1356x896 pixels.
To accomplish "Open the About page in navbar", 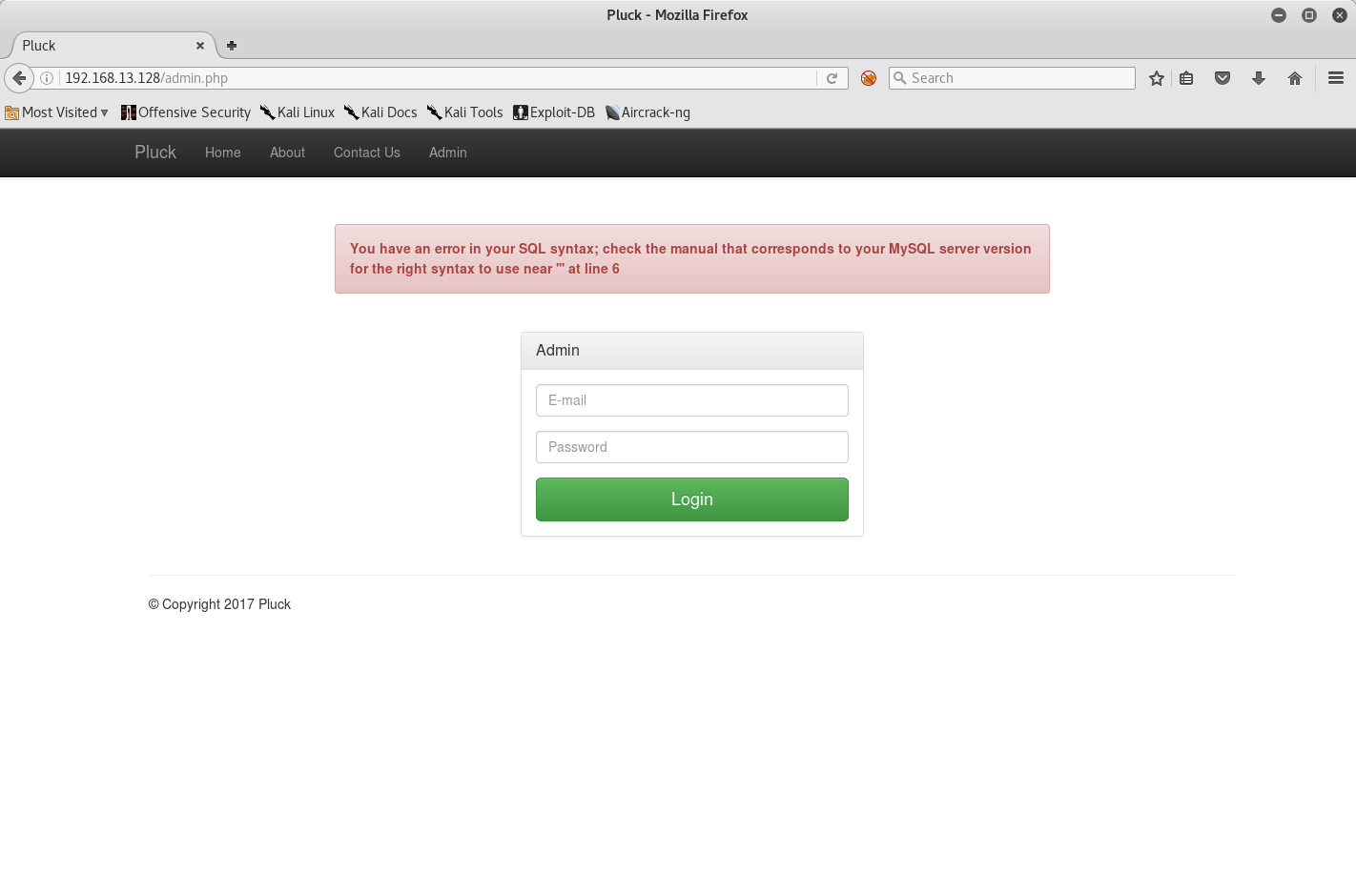I will (x=287, y=153).
